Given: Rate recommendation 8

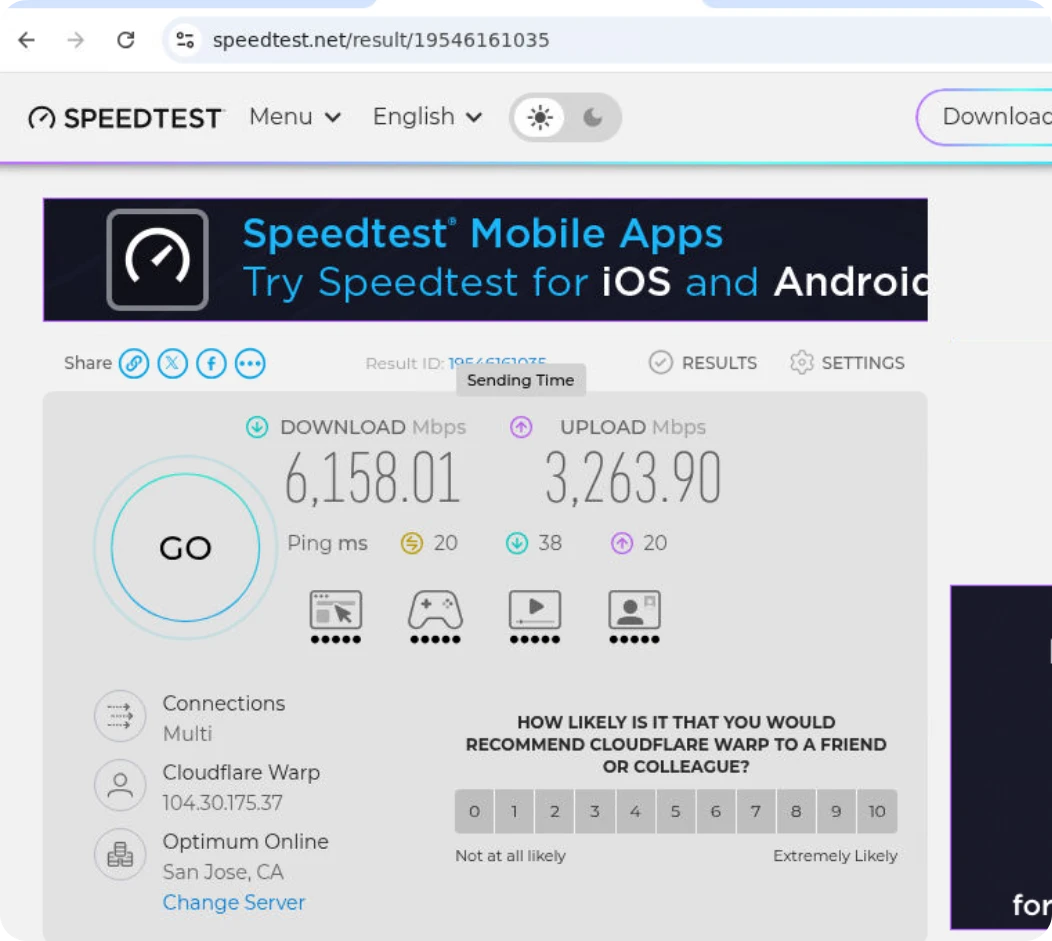Looking at the screenshot, I should [x=796, y=812].
